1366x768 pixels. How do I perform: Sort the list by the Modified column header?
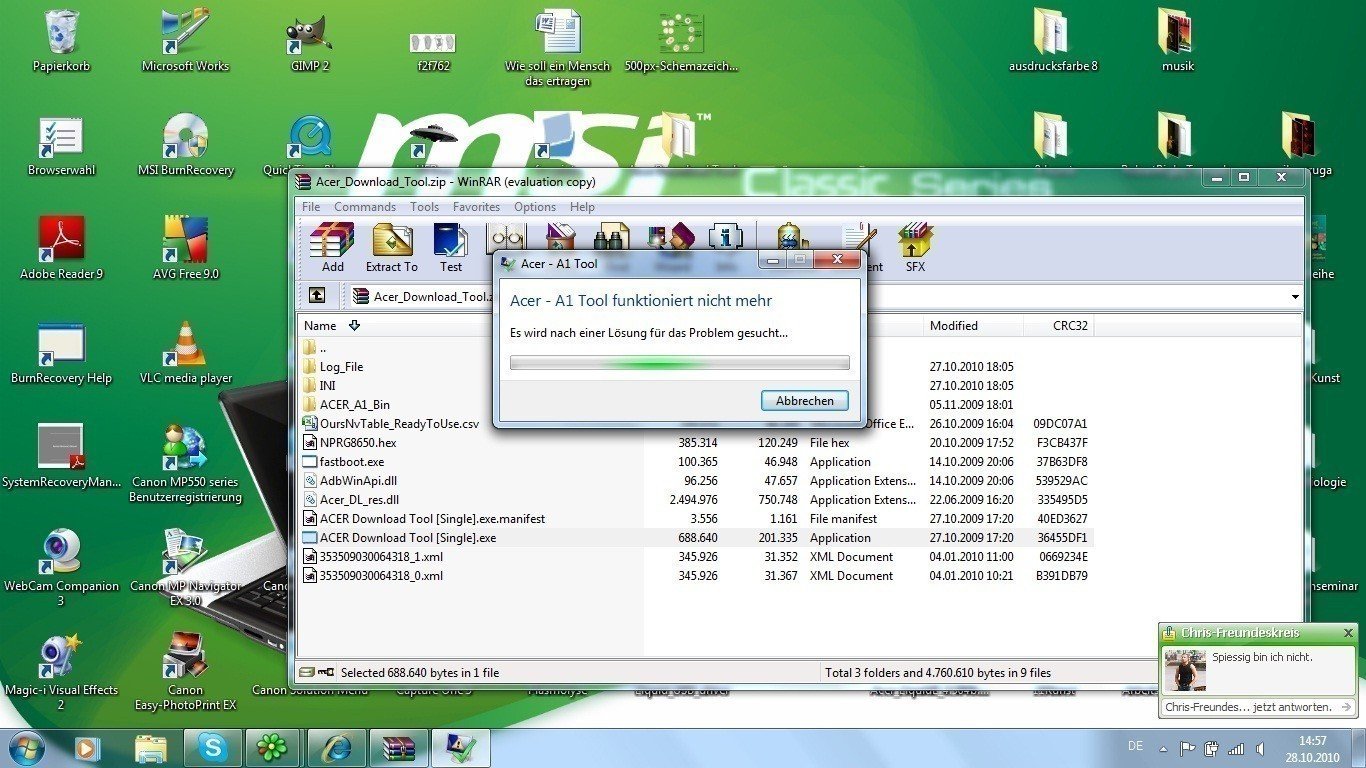pyautogui.click(x=972, y=326)
